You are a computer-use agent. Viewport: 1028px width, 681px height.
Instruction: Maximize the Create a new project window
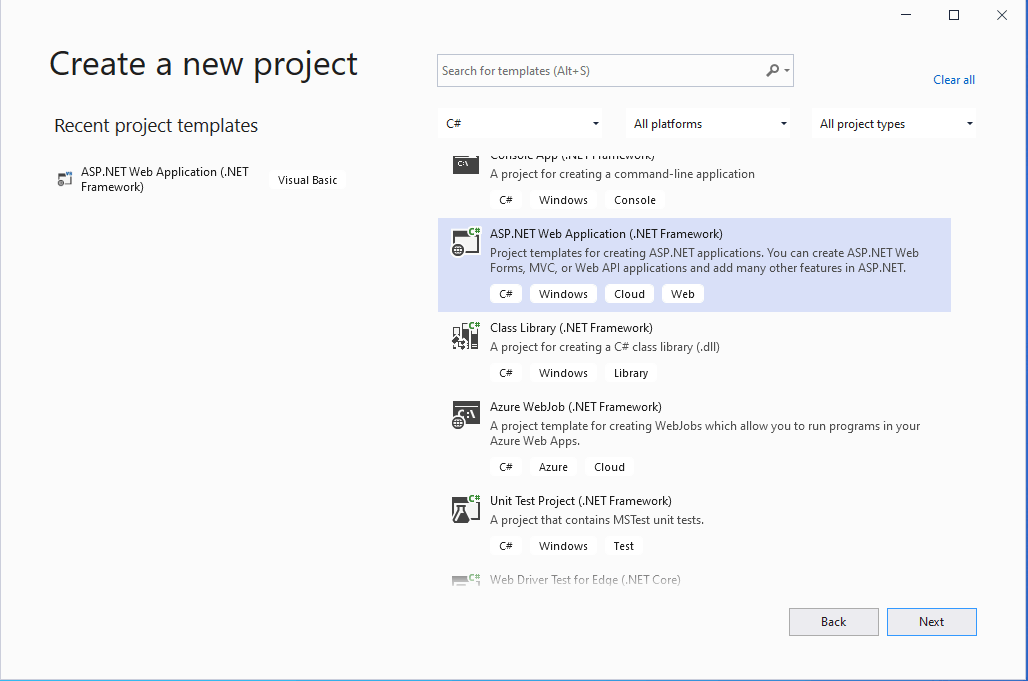coord(954,15)
